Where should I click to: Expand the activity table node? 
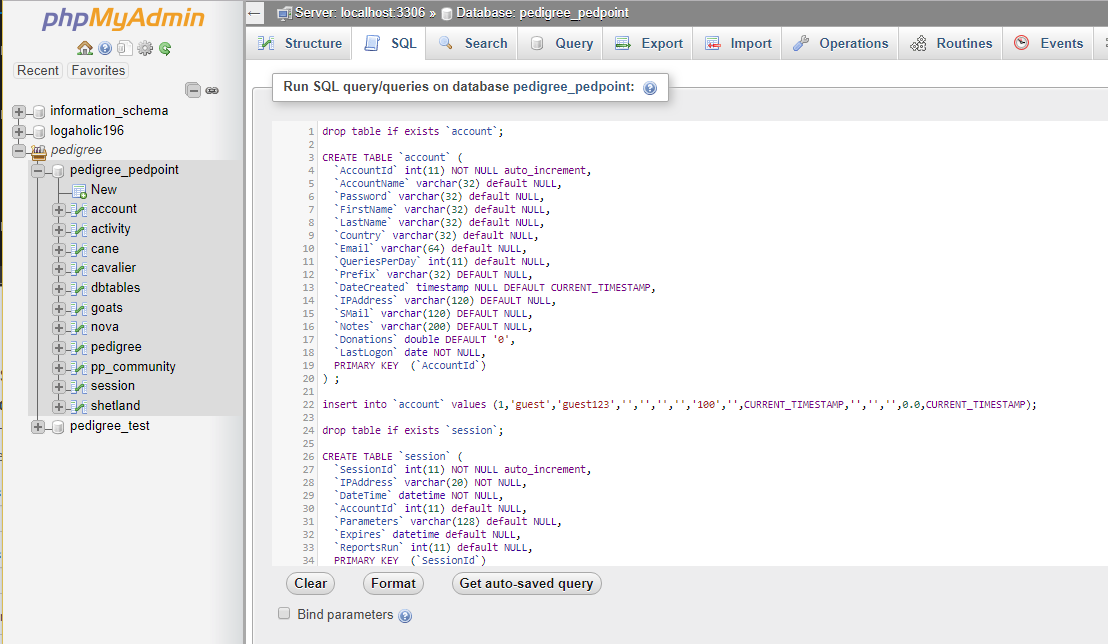(59, 230)
